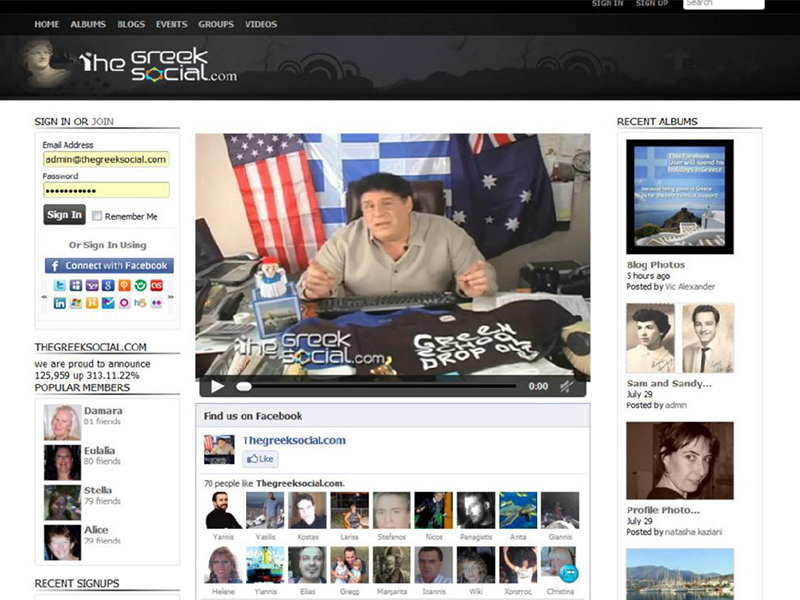
Task: Select the orange pin sign-in icon
Action: click(124, 285)
